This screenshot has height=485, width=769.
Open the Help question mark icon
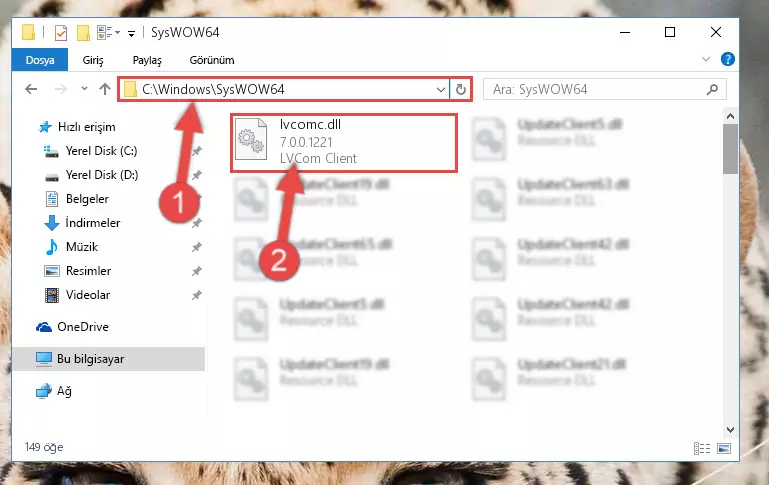point(728,59)
